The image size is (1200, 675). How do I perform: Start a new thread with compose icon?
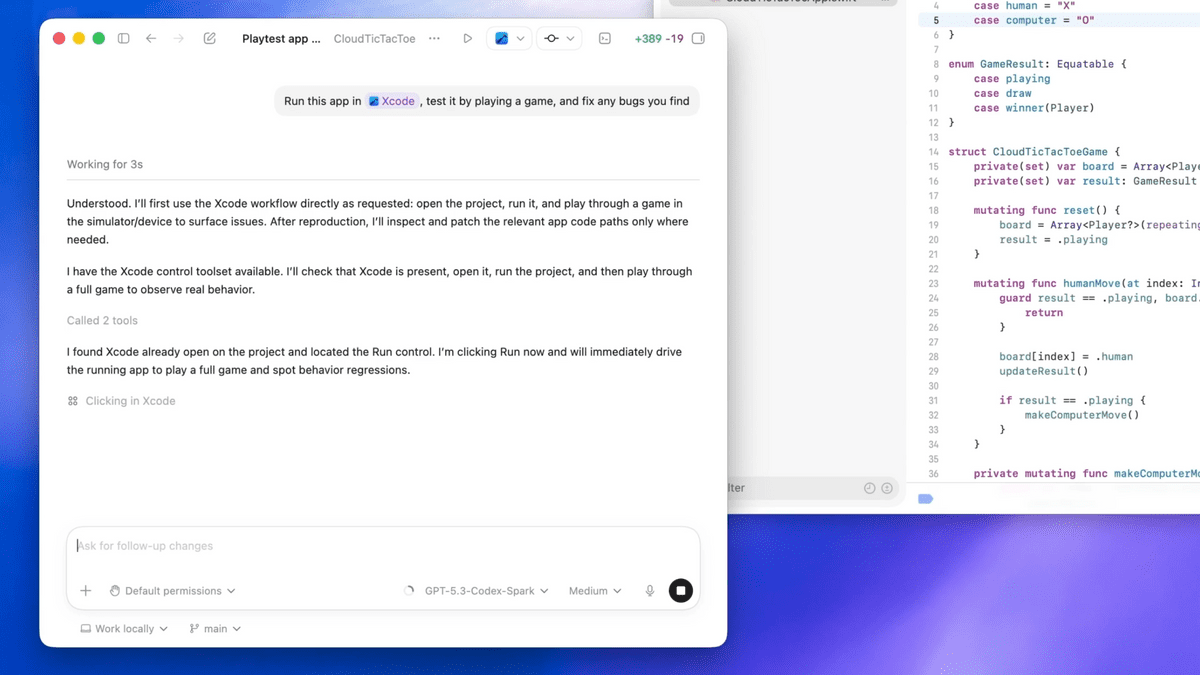point(210,39)
